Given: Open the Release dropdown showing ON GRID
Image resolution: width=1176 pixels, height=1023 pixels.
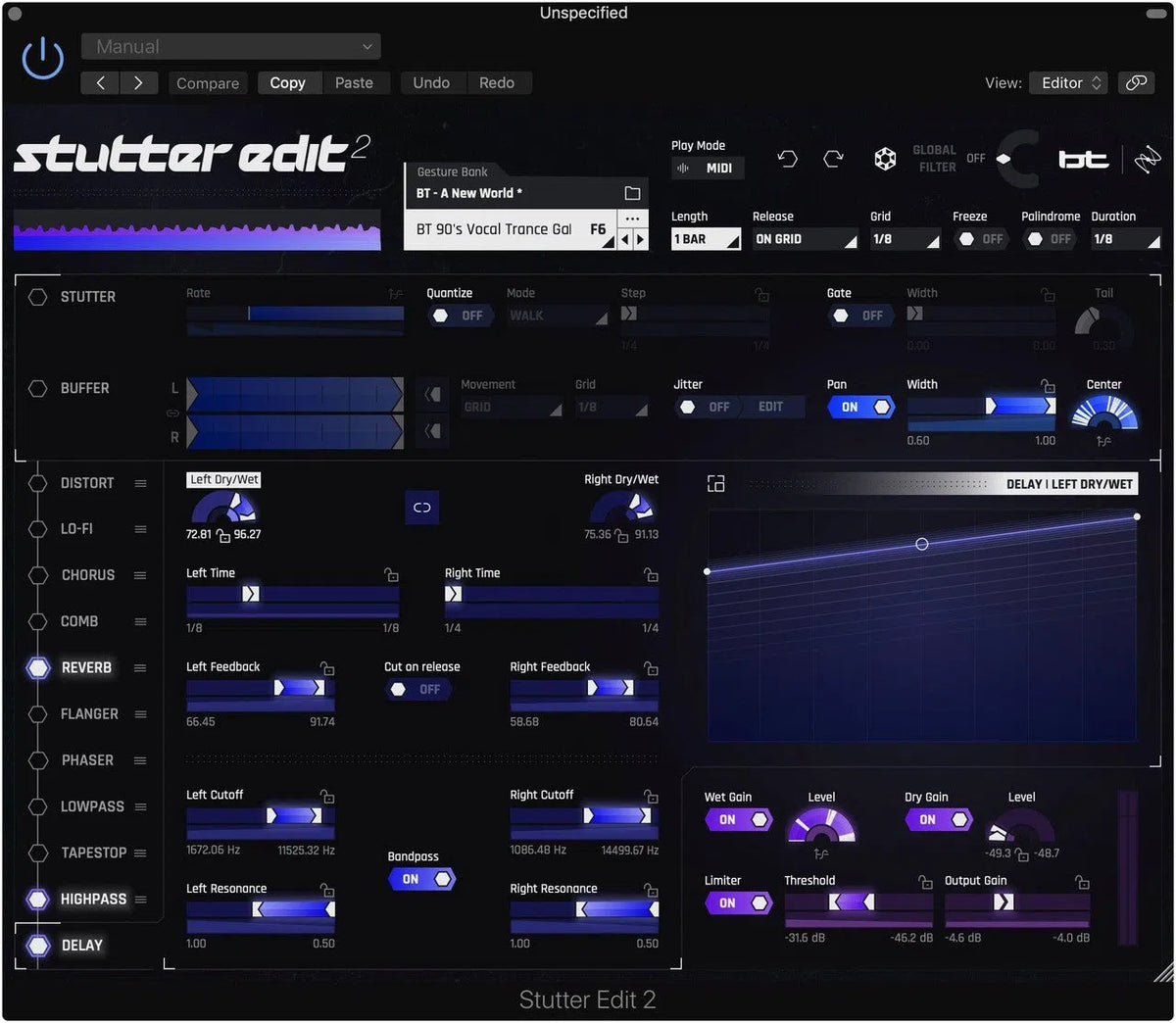Looking at the screenshot, I should click(x=804, y=238).
